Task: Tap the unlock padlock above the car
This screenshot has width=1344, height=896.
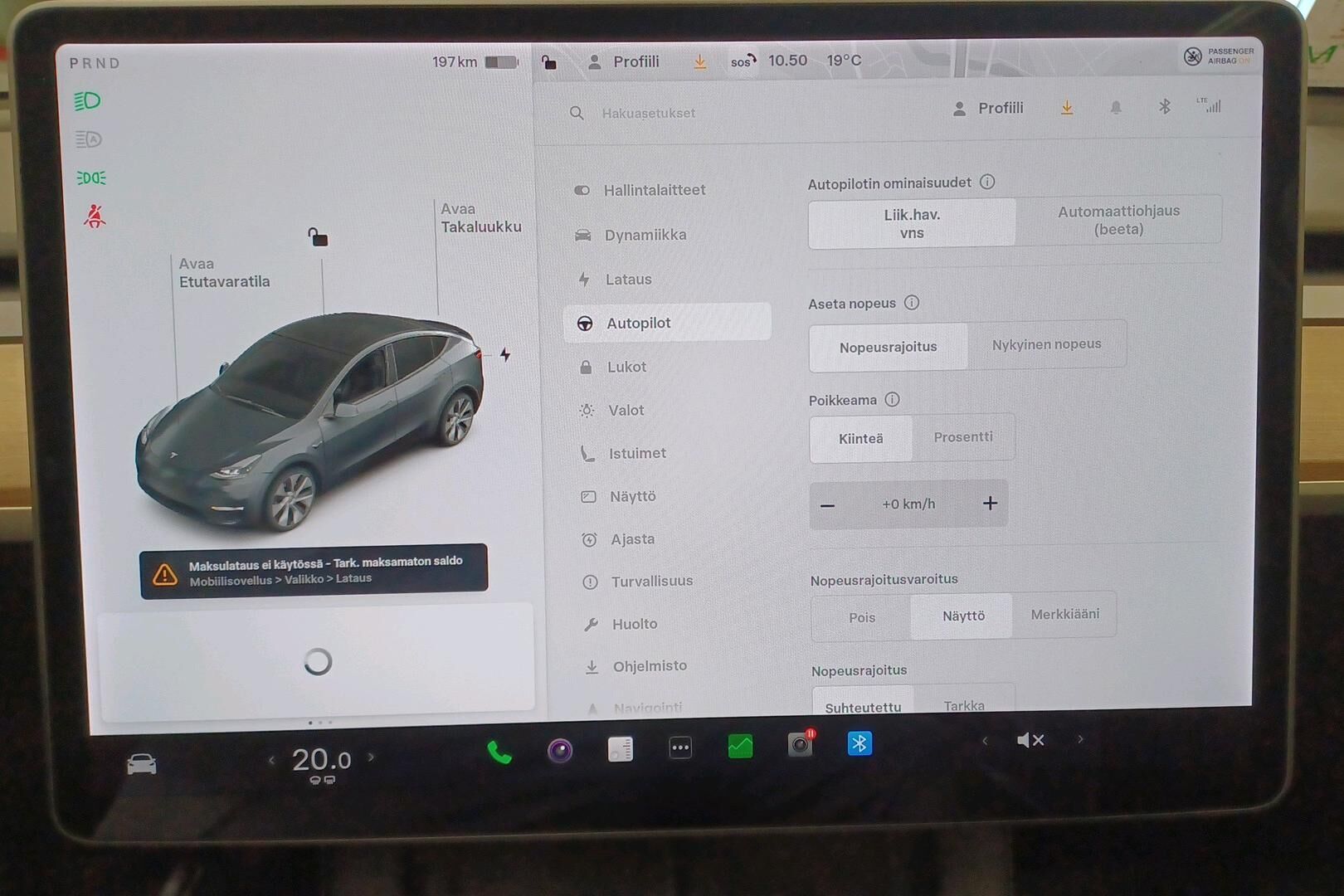Action: click(318, 237)
